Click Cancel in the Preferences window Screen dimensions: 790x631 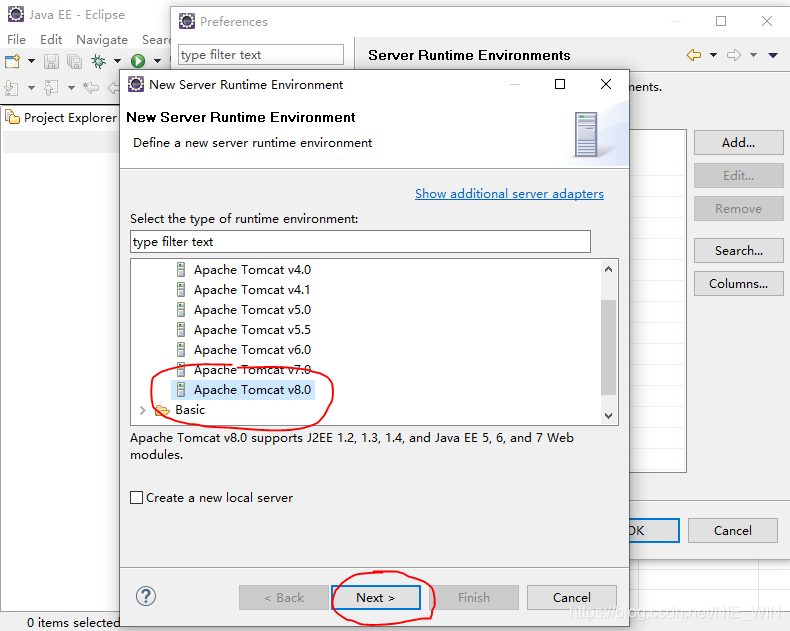point(733,531)
